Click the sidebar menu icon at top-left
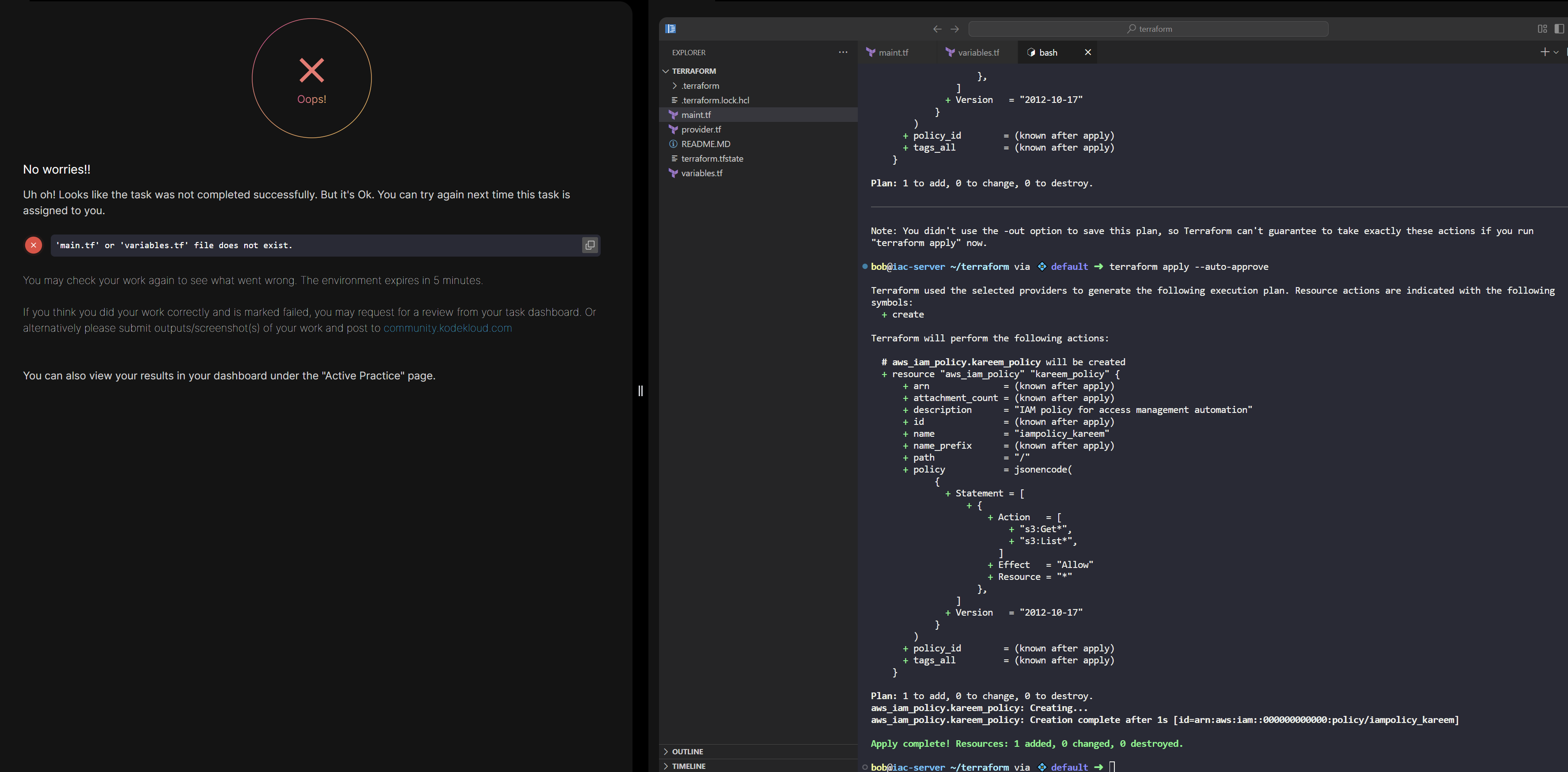The image size is (1568, 772). [670, 29]
